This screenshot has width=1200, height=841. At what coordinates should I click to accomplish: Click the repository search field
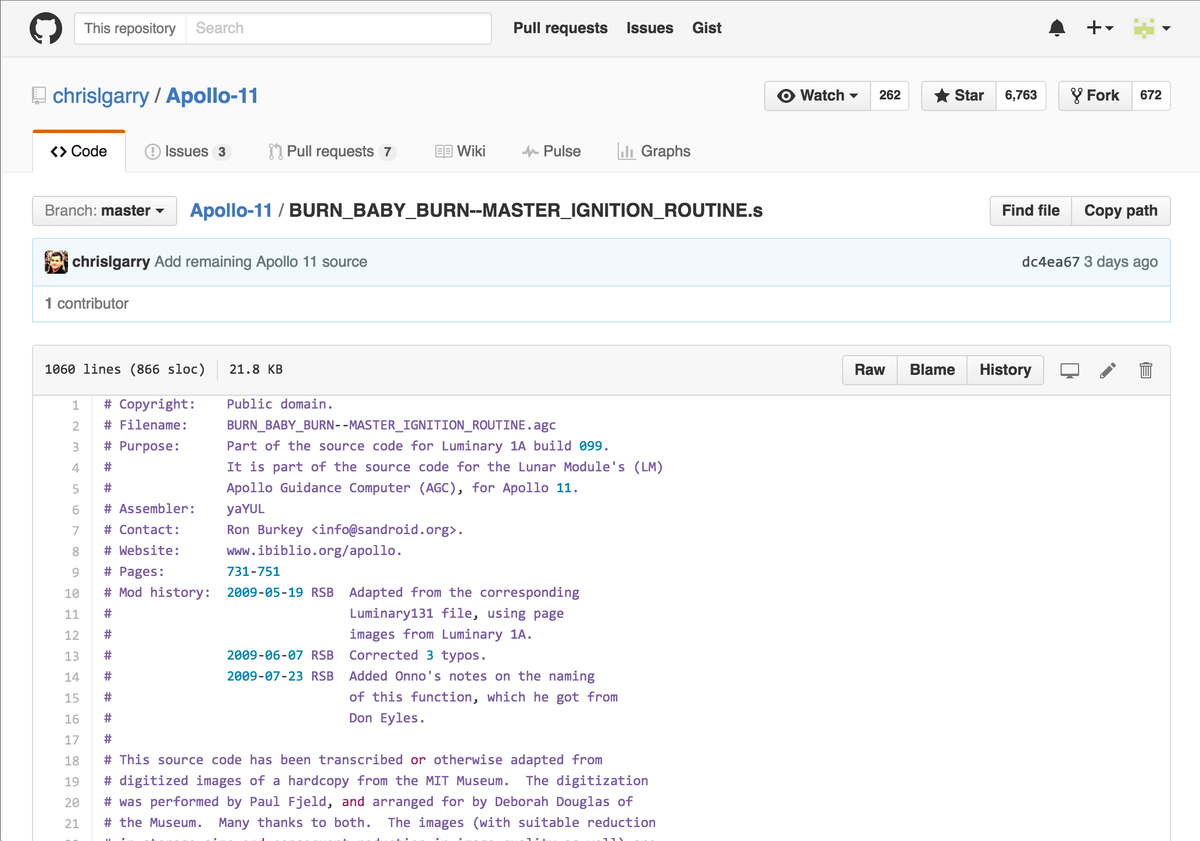pyautogui.click(x=339, y=28)
